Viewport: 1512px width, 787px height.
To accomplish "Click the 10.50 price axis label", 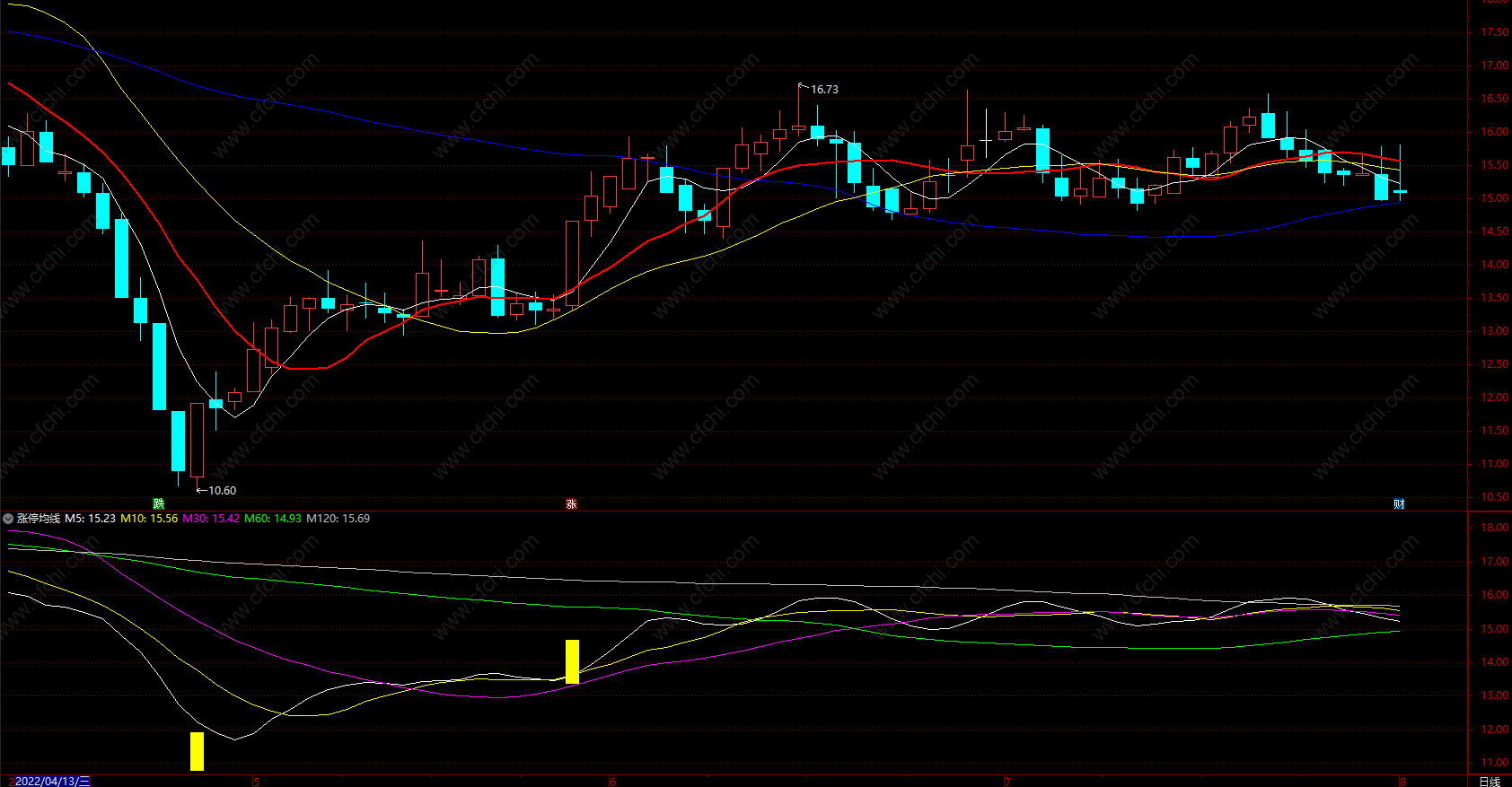I will coord(1495,497).
